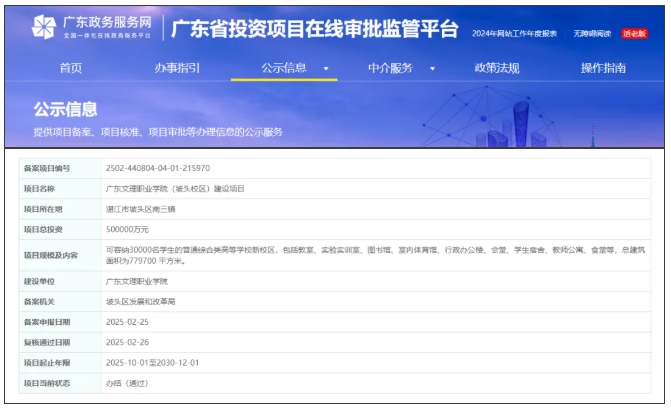Click construction unit value 广东文理职业学院
This screenshot has width=671, height=410.
click(x=137, y=282)
